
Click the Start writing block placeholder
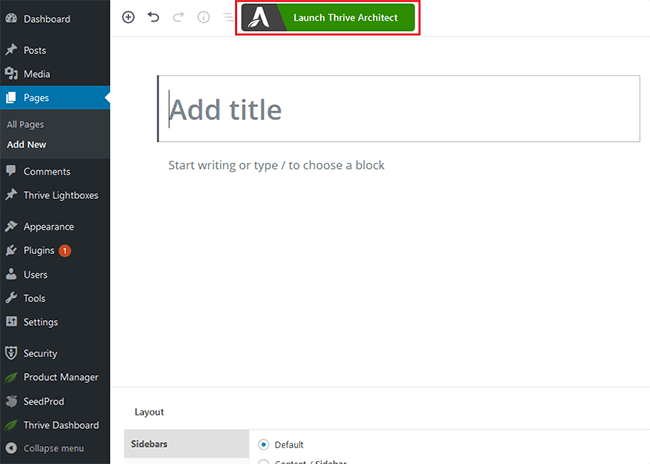pyautogui.click(x=276, y=165)
